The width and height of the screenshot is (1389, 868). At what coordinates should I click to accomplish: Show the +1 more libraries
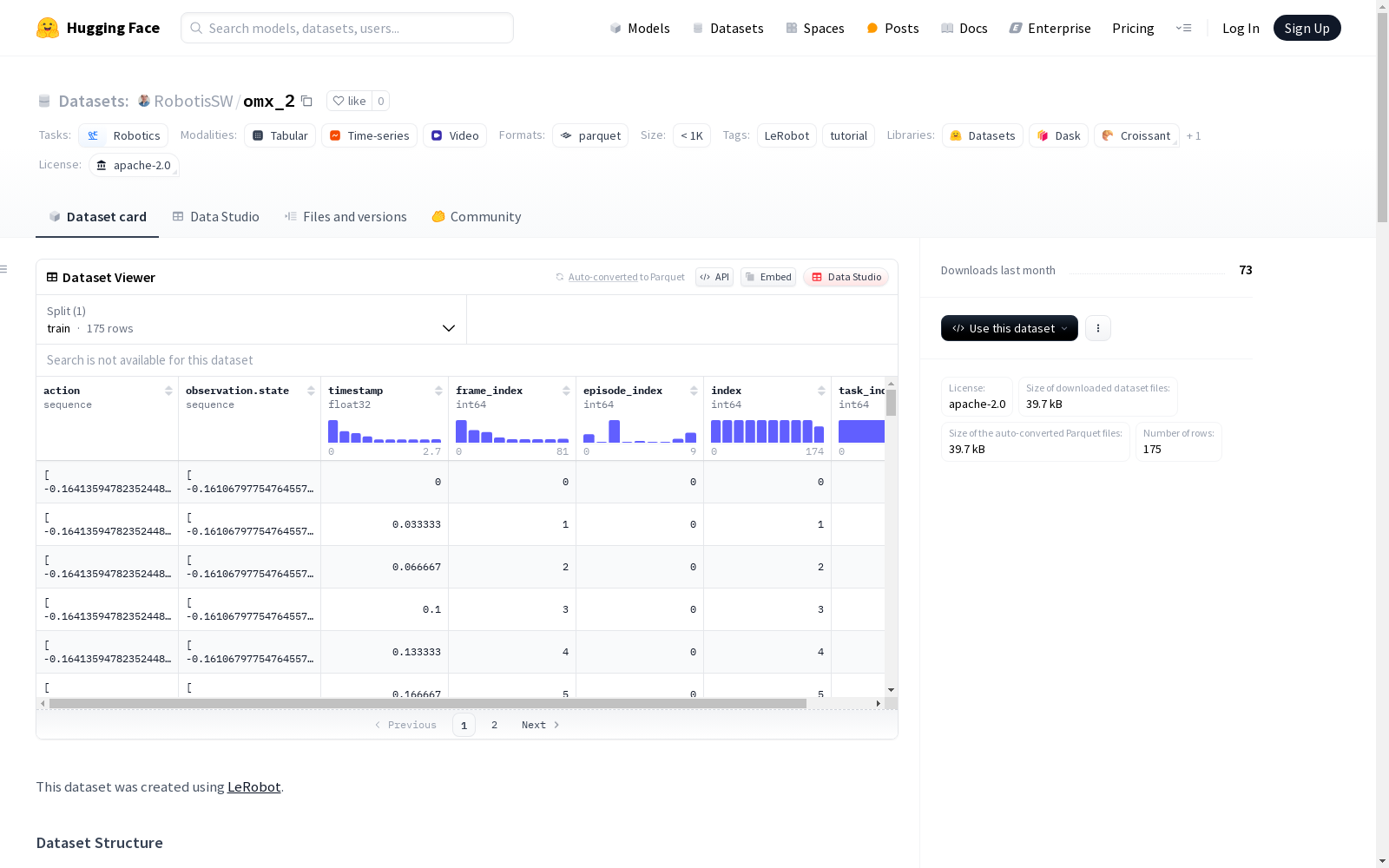(1194, 135)
